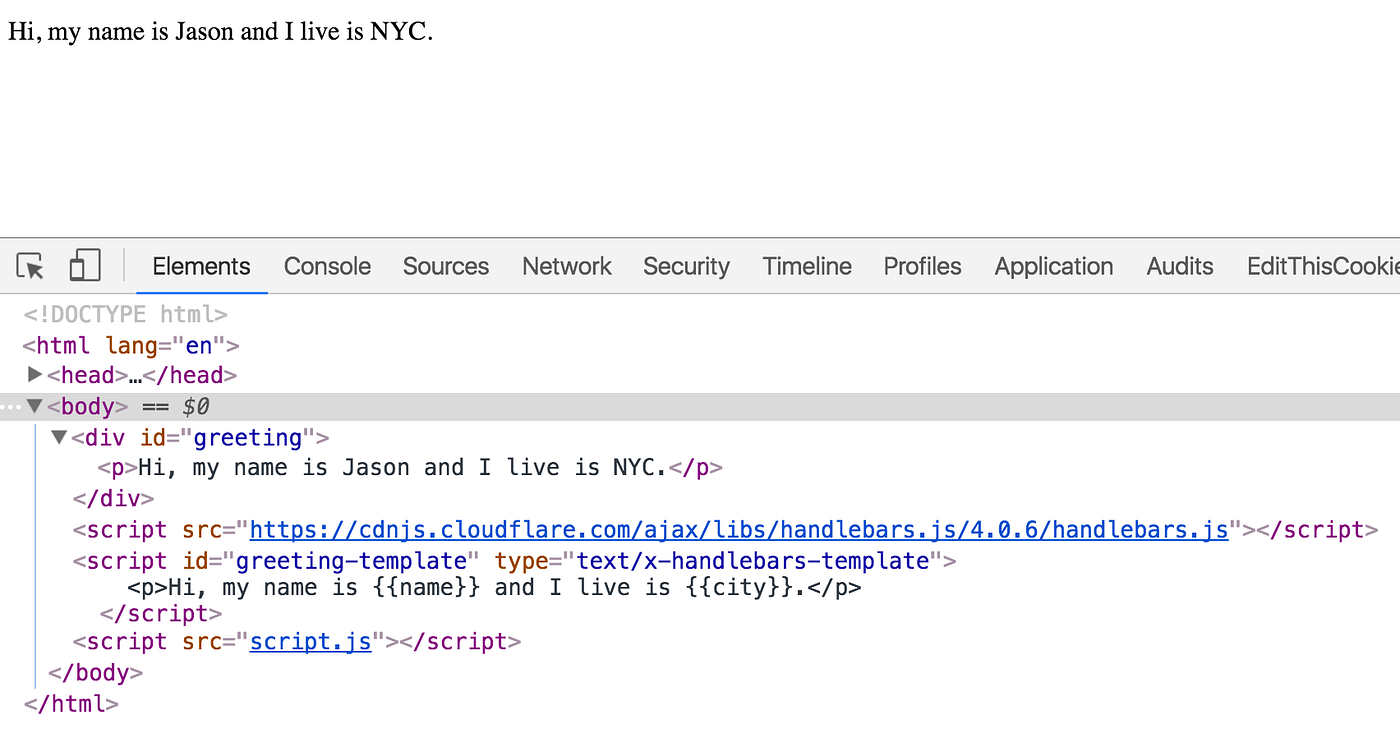The height and width of the screenshot is (735, 1400).
Task: Open the Audits panel
Action: point(1179,266)
